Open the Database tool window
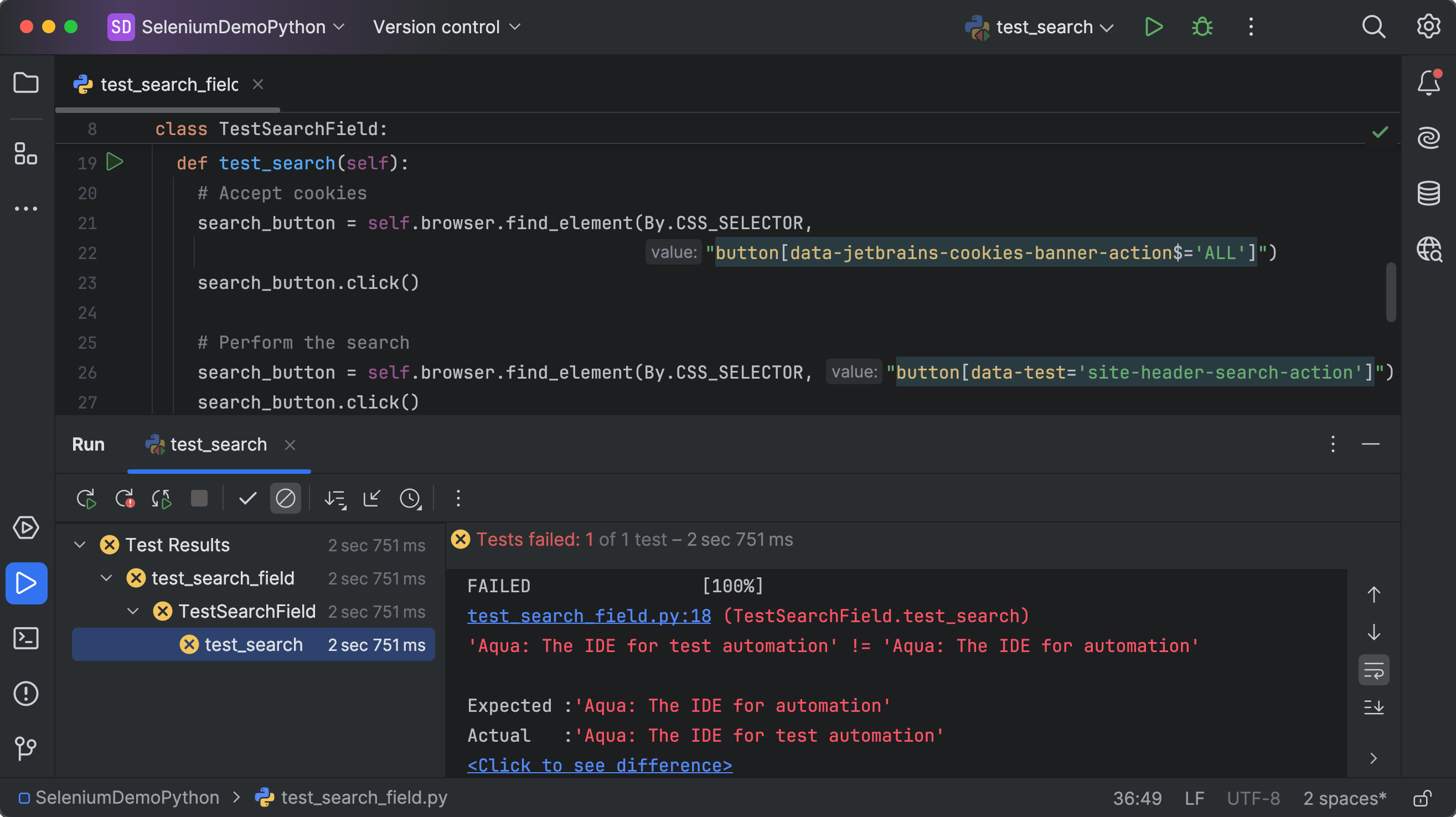The image size is (1456, 817). [x=1428, y=193]
